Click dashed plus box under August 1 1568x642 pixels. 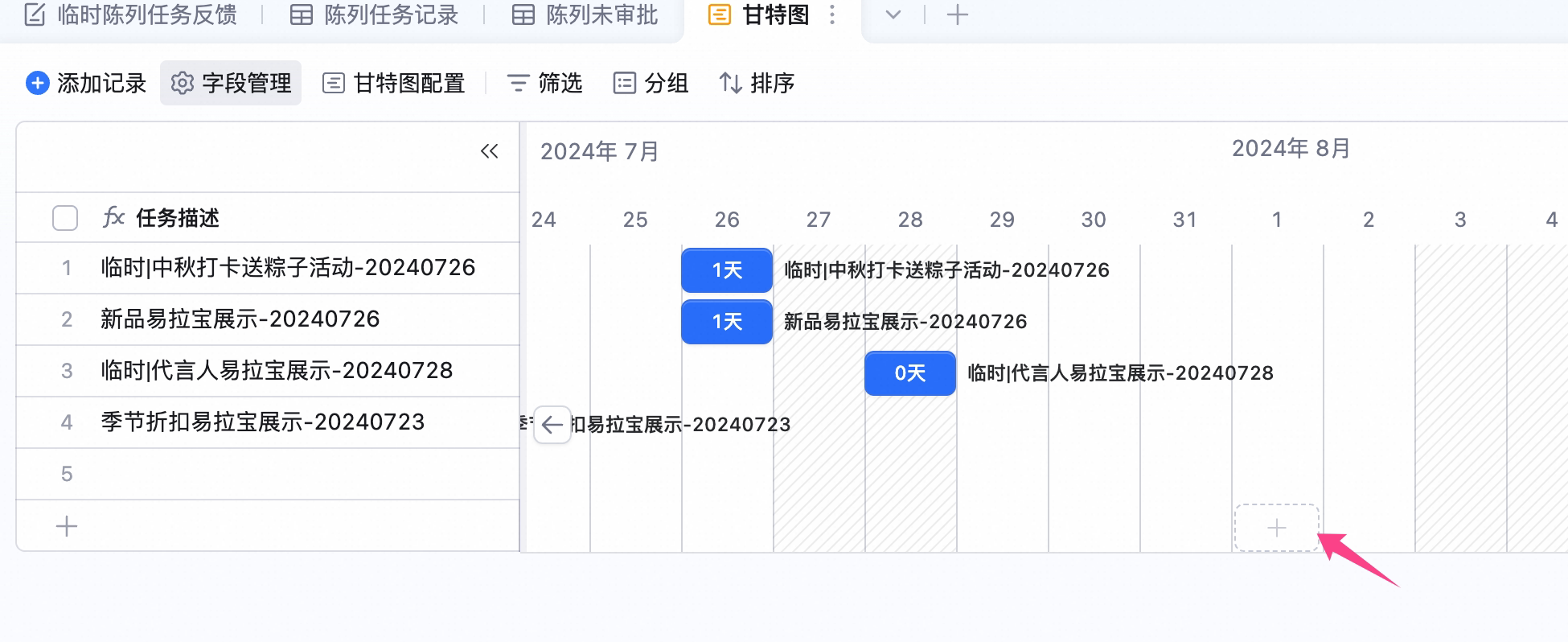1277,528
